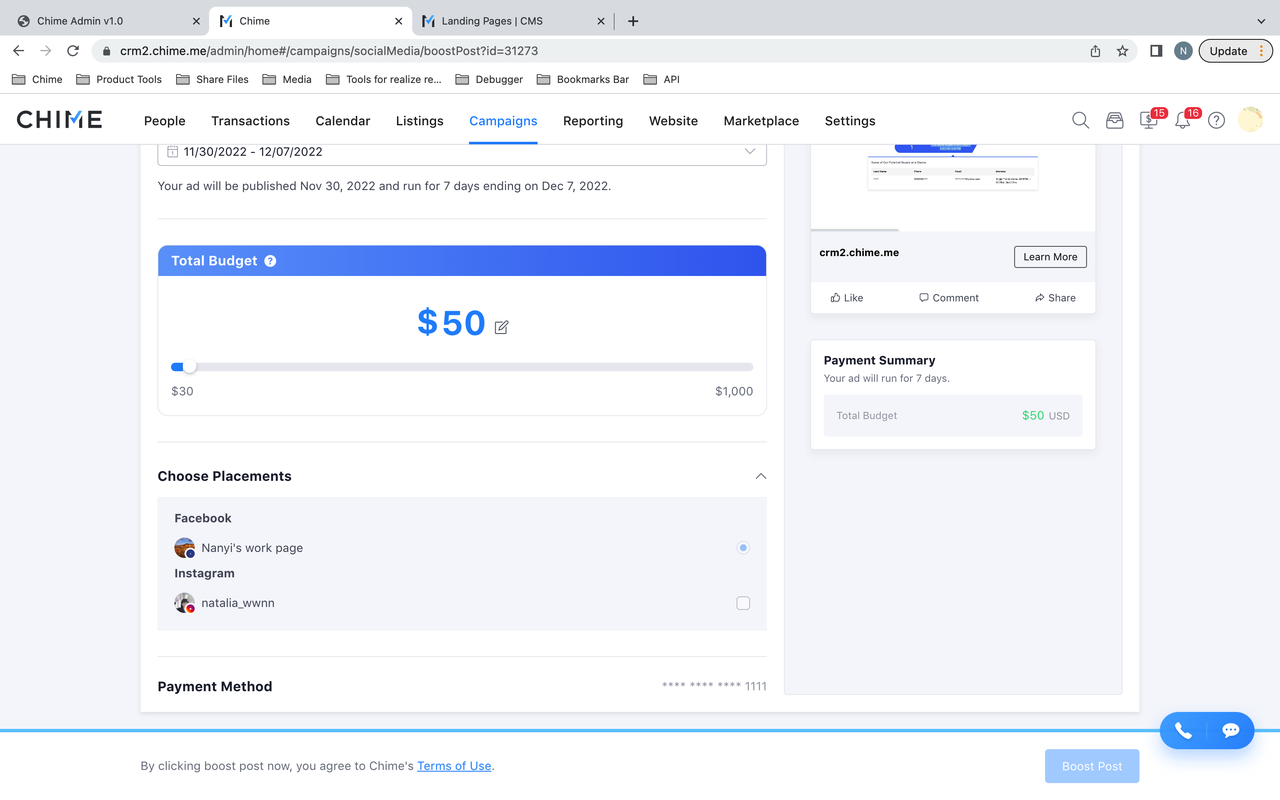This screenshot has height=800, width=1280.
Task: Open the Marketplace menu
Action: coord(761,121)
